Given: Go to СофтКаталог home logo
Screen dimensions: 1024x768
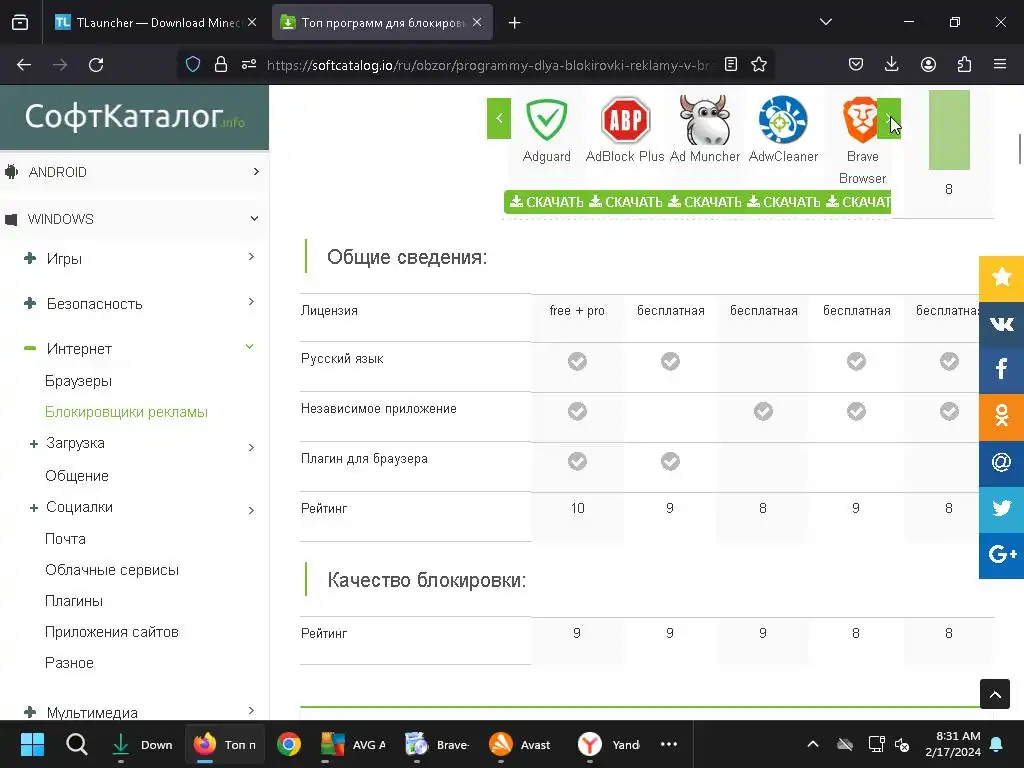Looking at the screenshot, I should pyautogui.click(x=135, y=116).
